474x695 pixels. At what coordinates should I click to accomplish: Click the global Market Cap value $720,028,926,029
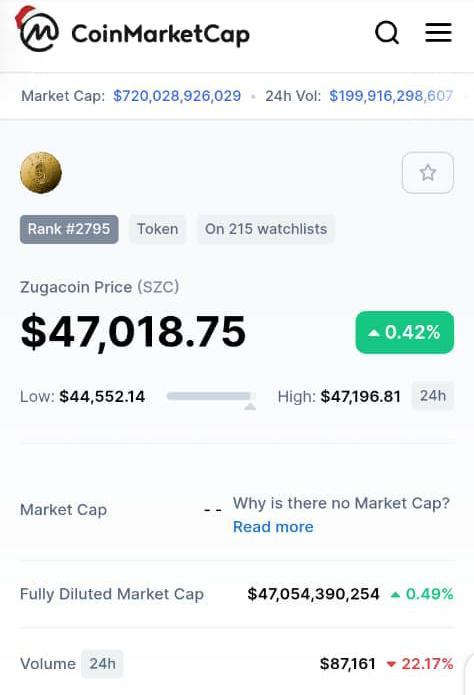[177, 96]
